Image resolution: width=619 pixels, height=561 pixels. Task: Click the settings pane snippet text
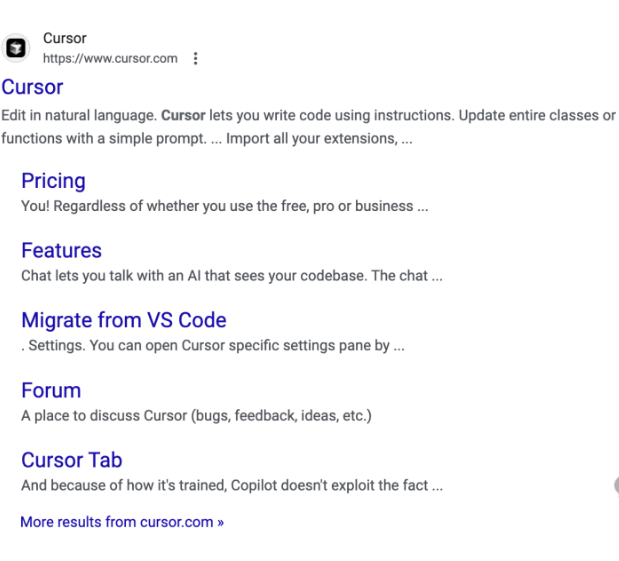212,346
